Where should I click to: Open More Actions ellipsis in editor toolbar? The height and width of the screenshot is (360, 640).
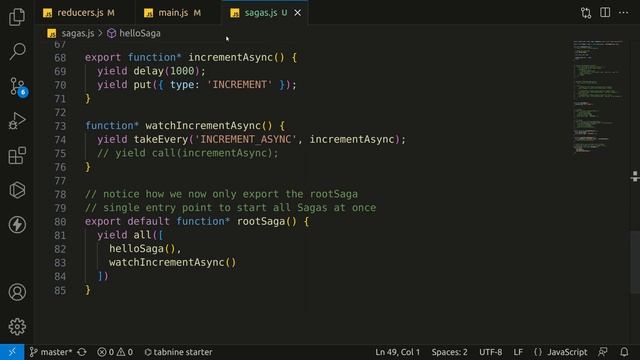coord(624,13)
